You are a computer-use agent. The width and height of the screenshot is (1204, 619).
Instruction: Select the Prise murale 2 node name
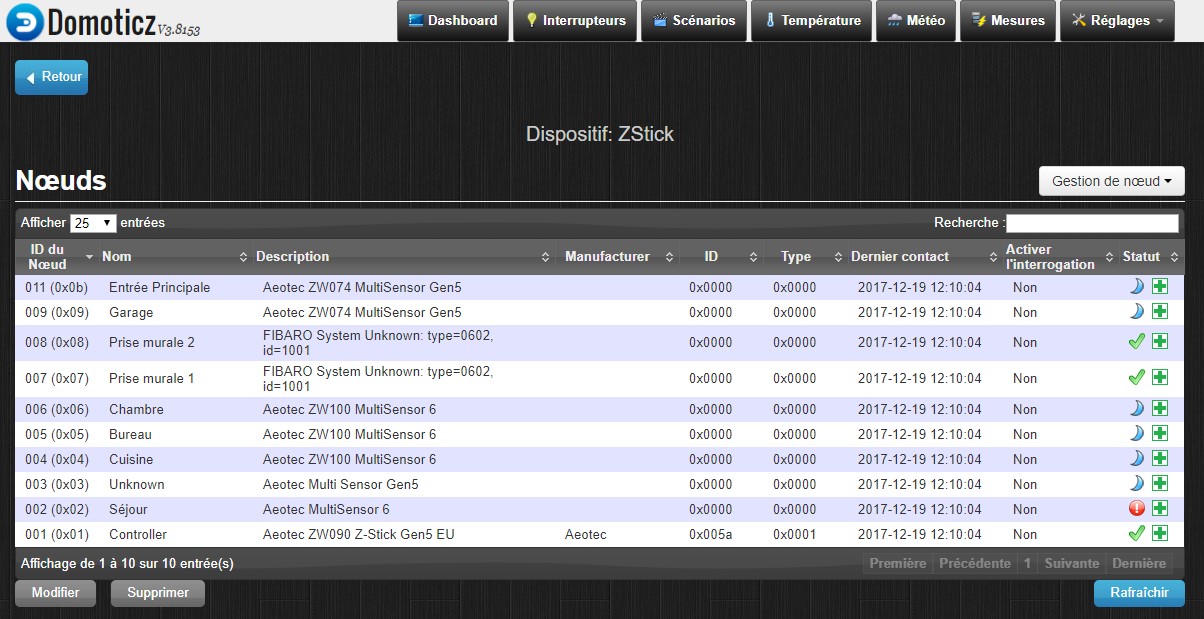coord(152,342)
